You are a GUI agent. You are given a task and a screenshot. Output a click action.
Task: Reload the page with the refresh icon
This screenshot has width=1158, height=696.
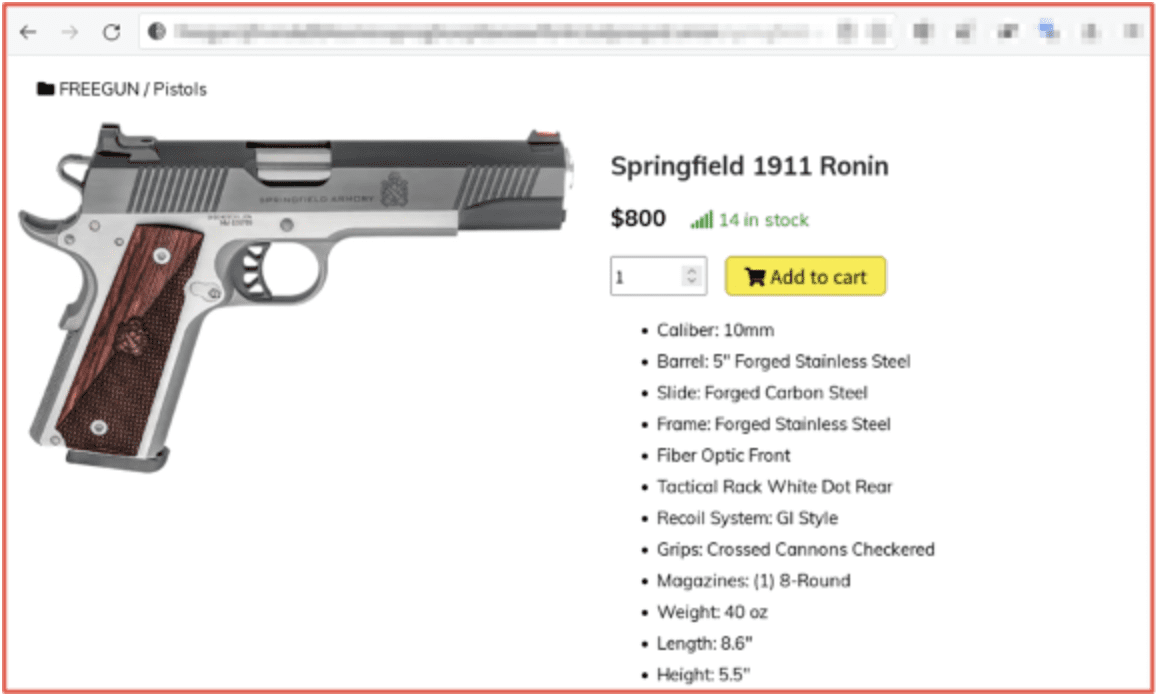click(112, 32)
